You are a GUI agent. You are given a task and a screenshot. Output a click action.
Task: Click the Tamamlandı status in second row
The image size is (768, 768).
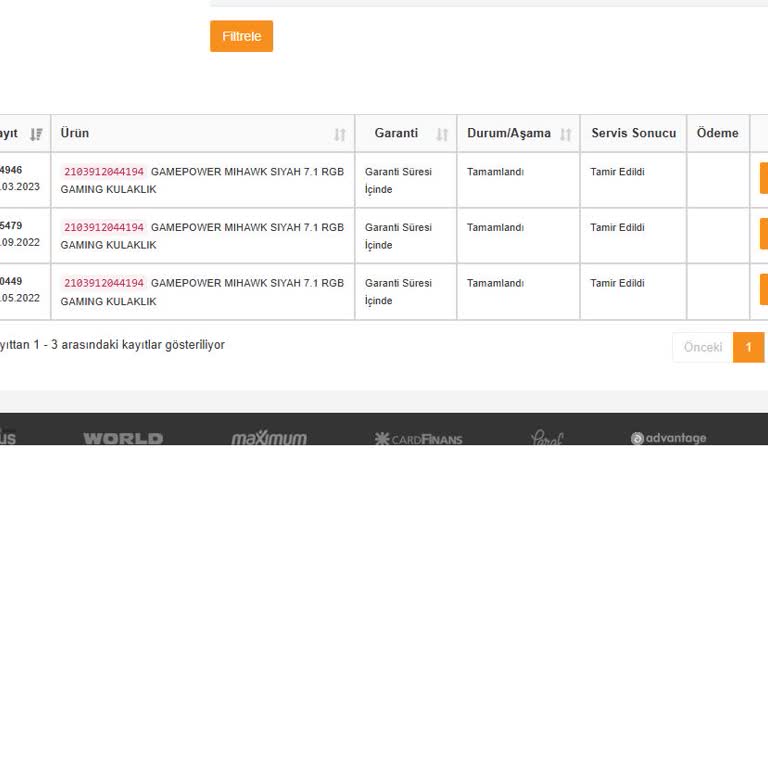tap(495, 228)
